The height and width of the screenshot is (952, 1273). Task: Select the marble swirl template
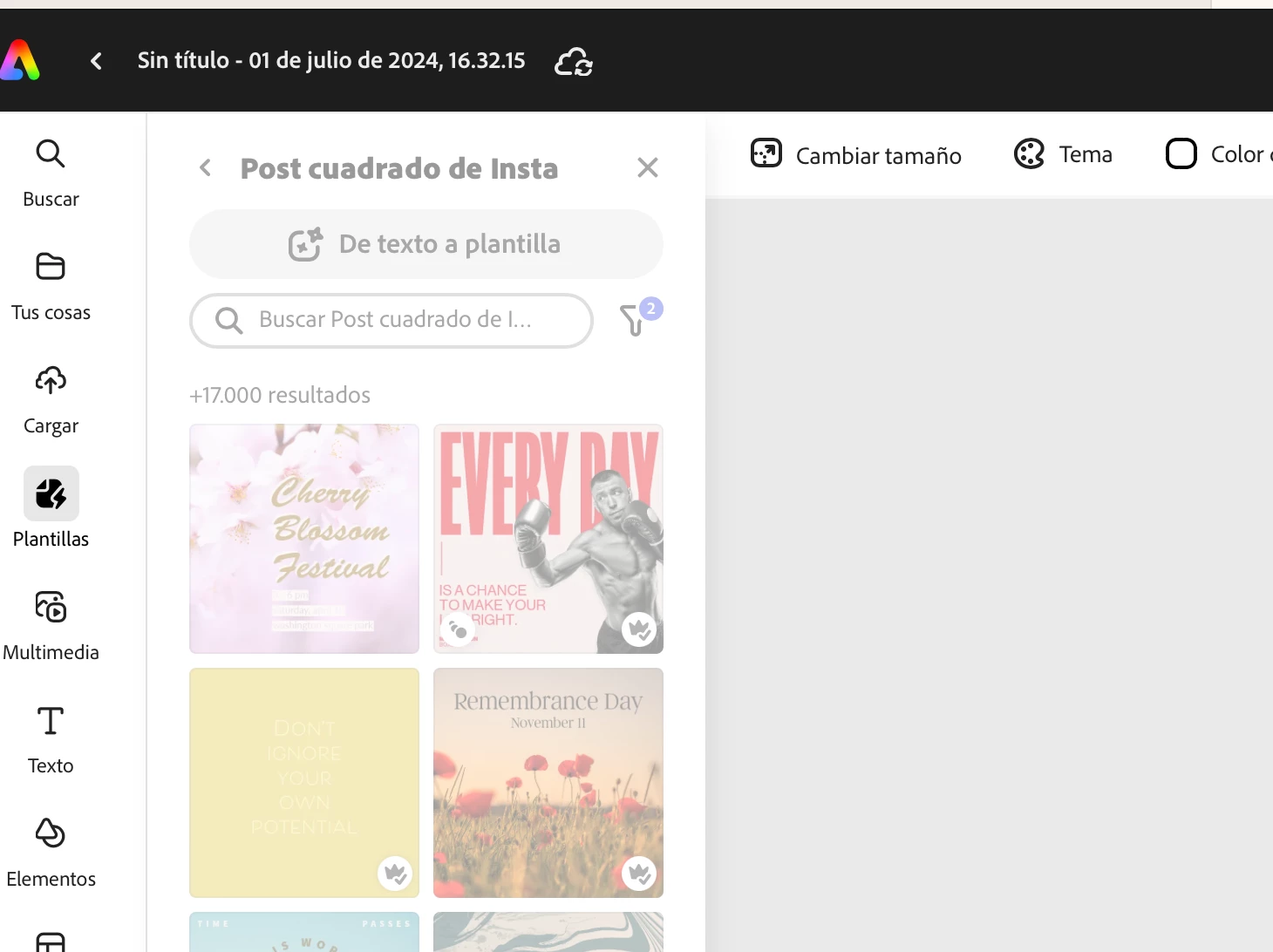click(548, 932)
